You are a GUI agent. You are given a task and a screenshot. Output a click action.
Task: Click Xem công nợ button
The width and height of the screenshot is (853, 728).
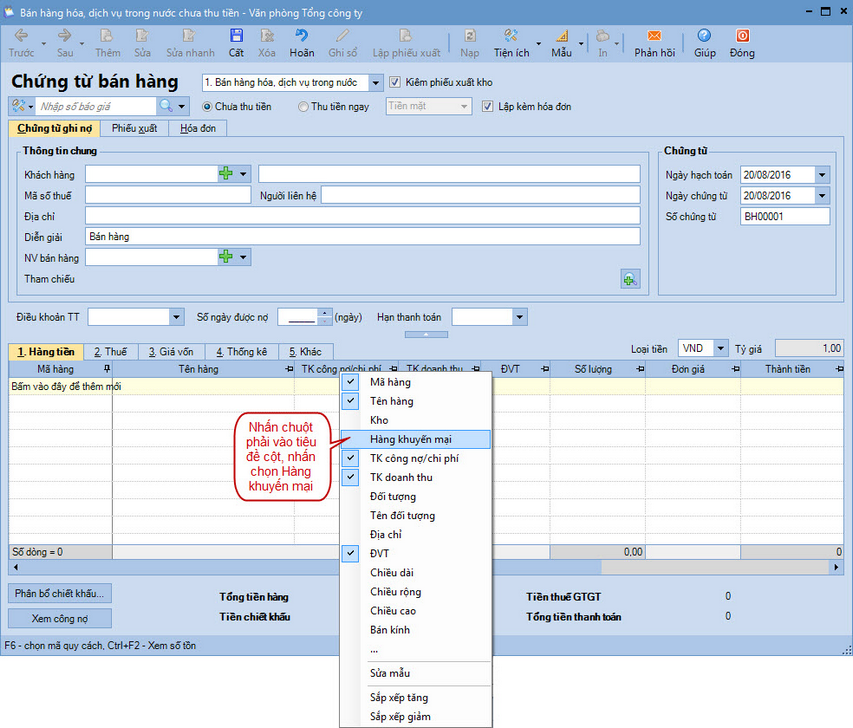click(60, 618)
